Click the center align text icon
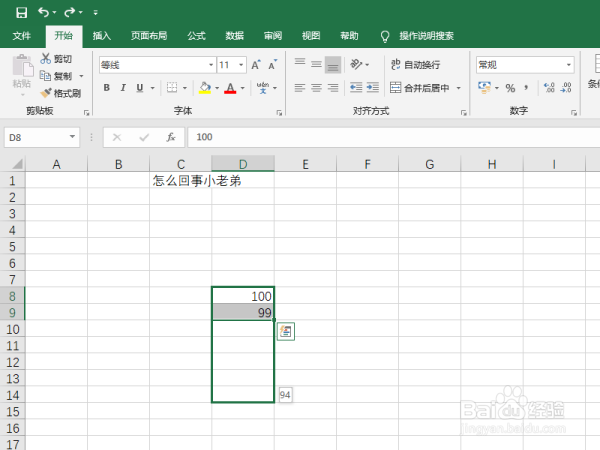Screen dimensions: 600x450 pyautogui.click(x=316, y=88)
